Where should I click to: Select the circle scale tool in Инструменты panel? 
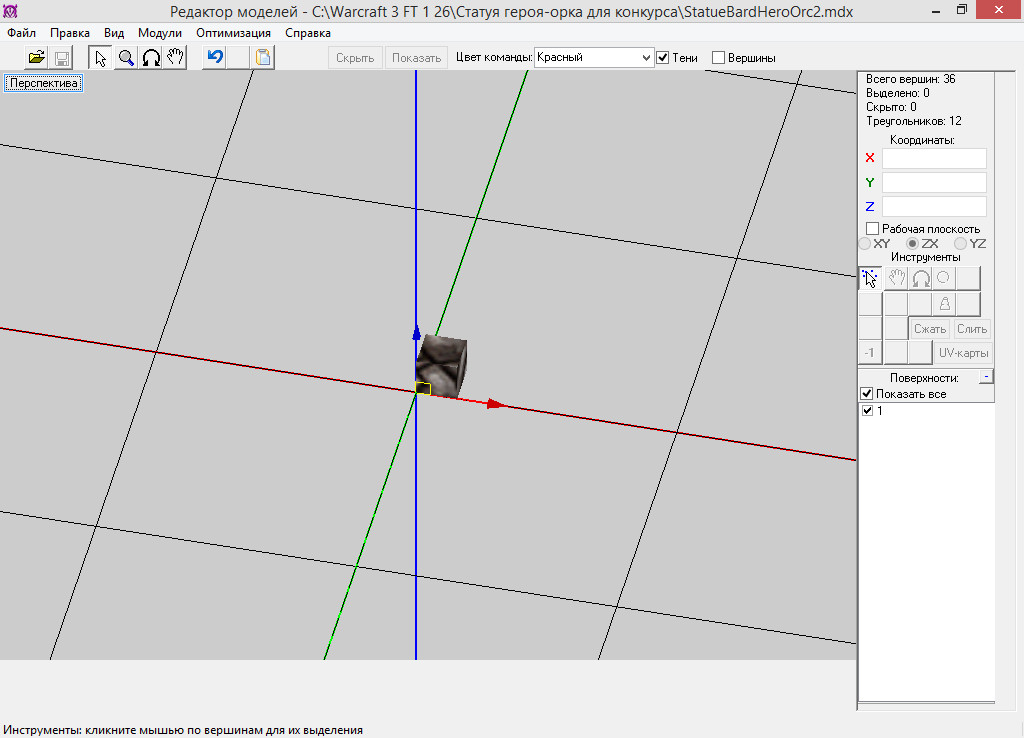(944, 279)
